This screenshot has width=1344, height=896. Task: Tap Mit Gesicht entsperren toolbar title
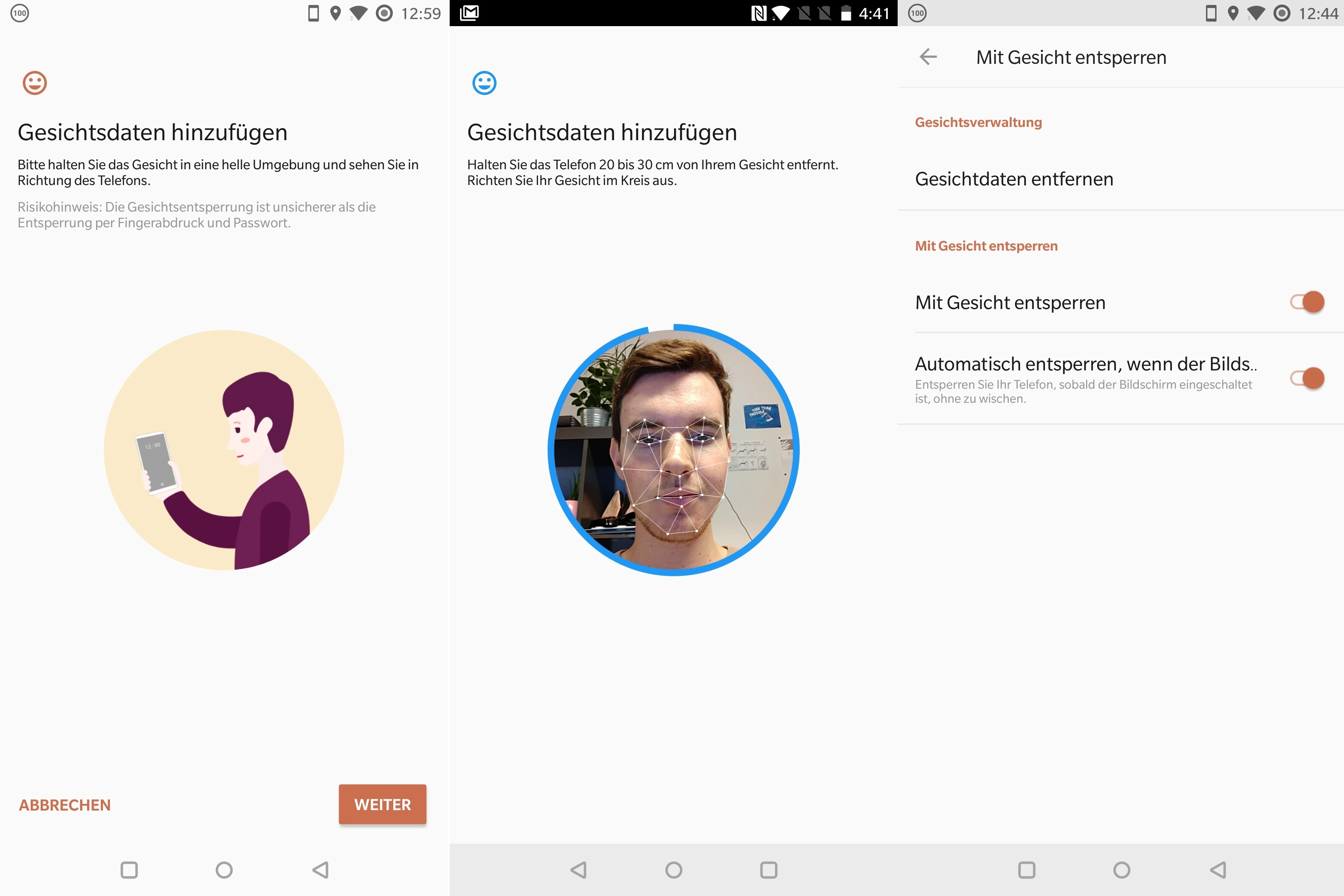pyautogui.click(x=1071, y=57)
